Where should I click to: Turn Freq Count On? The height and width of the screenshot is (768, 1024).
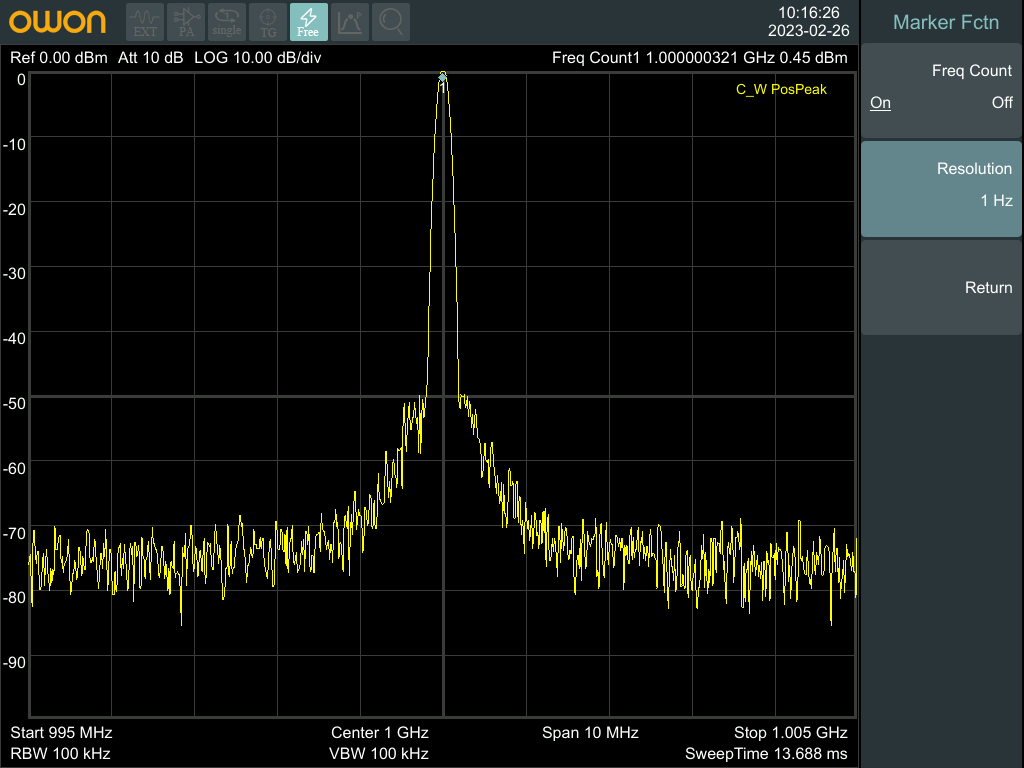[x=880, y=103]
